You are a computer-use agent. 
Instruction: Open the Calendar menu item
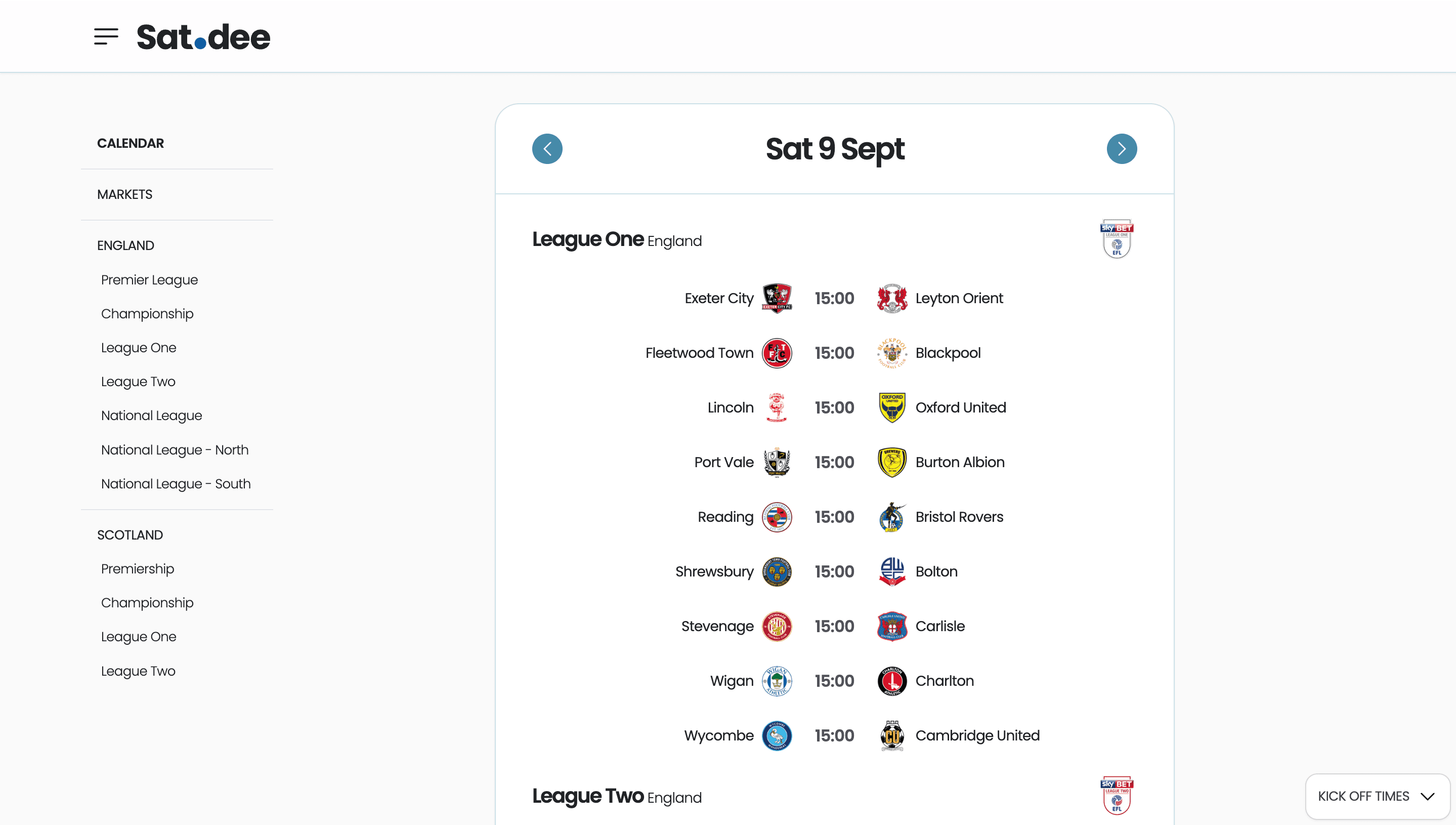130,143
